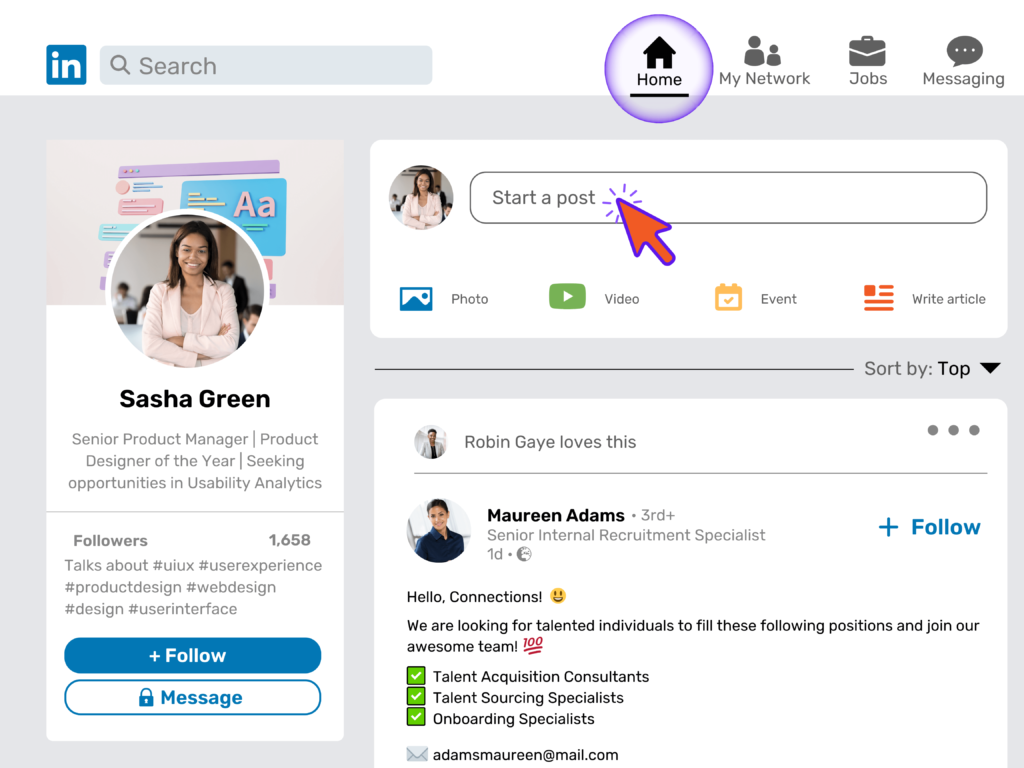Click the Message button on Sasha's profile
1024x768 pixels.
pos(192,697)
